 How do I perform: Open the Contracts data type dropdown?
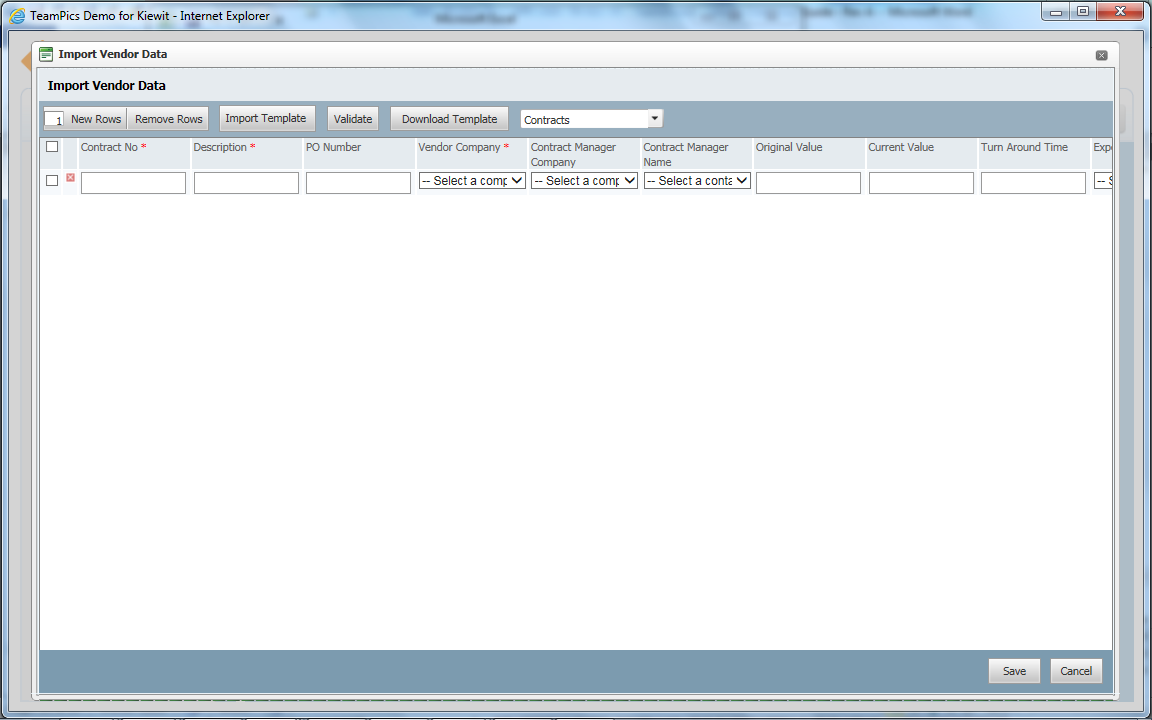[656, 117]
